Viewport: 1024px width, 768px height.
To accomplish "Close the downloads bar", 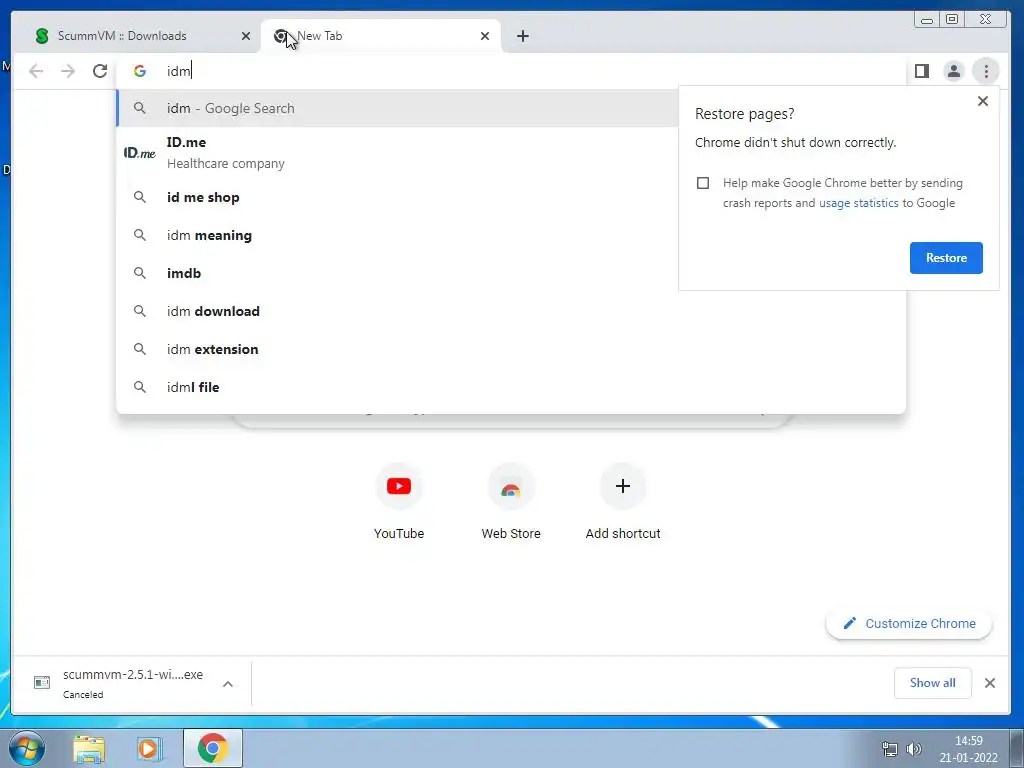I will 990,683.
